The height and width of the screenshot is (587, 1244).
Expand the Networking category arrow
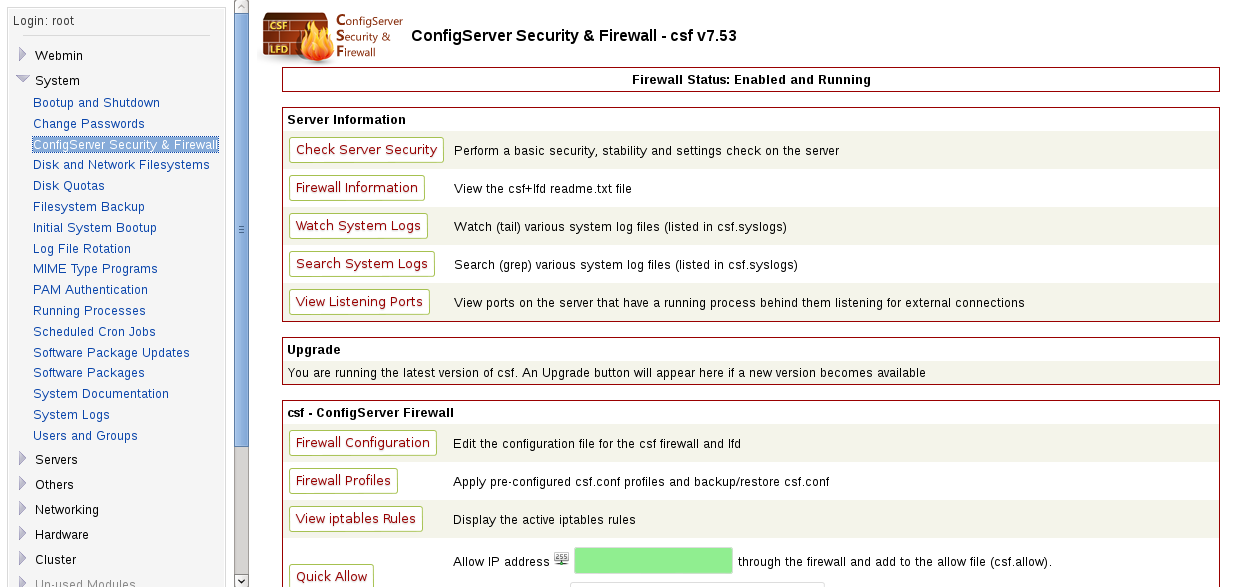point(23,509)
